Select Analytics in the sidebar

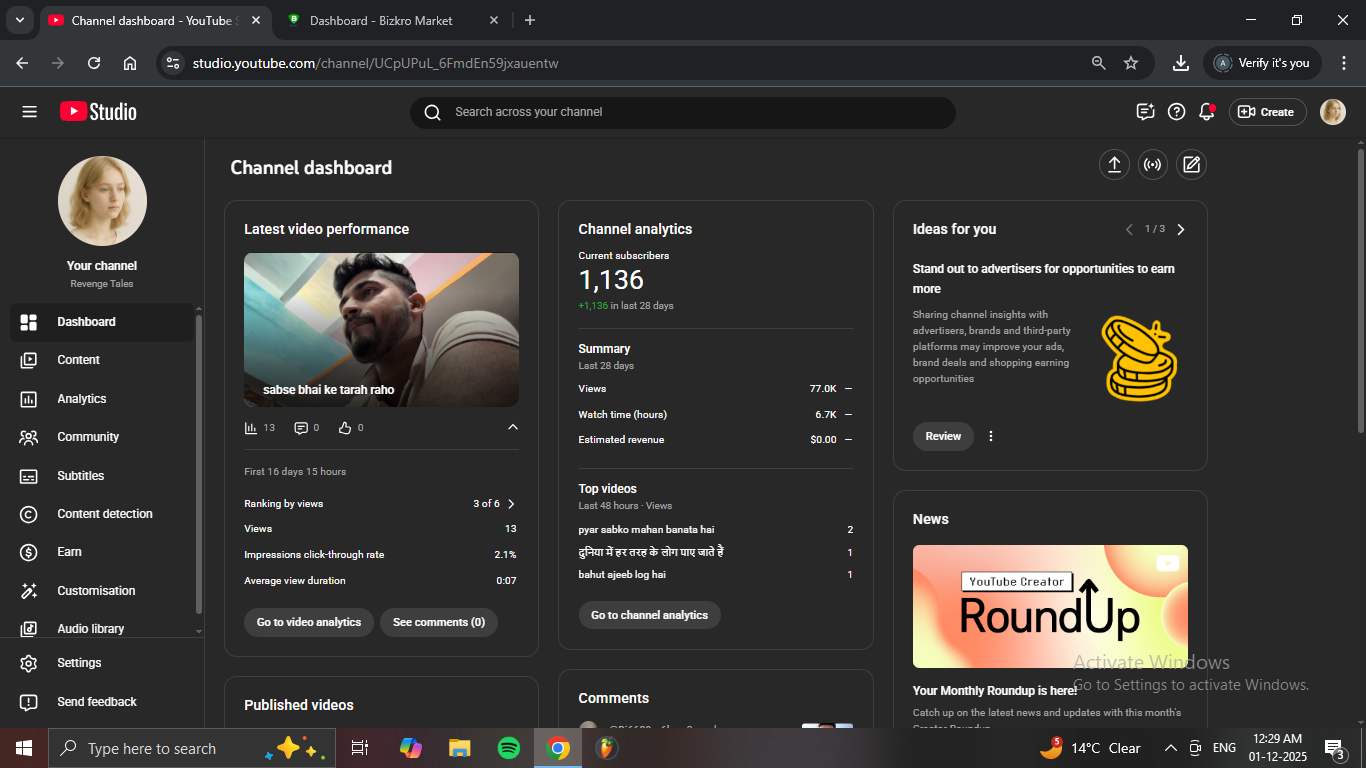[x=82, y=399]
